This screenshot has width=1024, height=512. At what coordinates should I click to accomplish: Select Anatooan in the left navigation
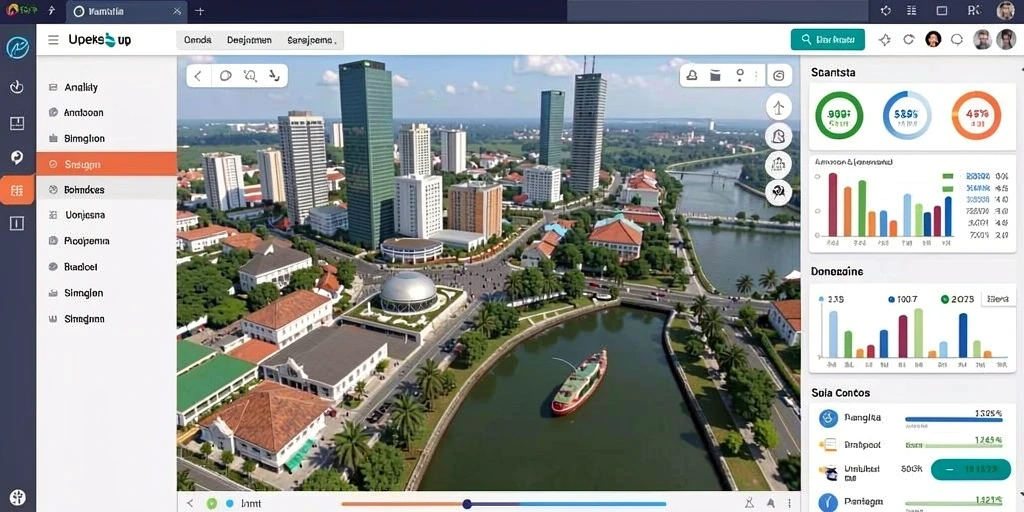coord(106,112)
